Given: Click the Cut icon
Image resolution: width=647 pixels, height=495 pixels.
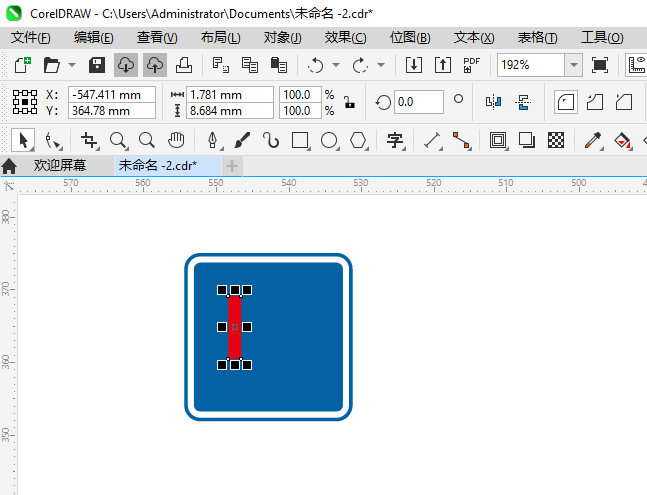Looking at the screenshot, I should click(221, 65).
